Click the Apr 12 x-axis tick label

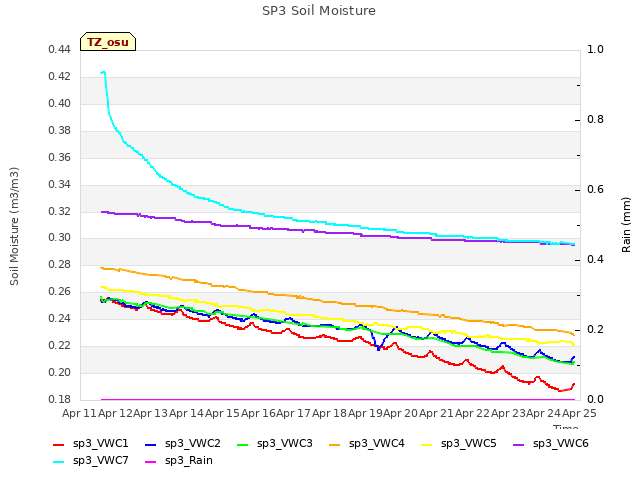(x=116, y=413)
